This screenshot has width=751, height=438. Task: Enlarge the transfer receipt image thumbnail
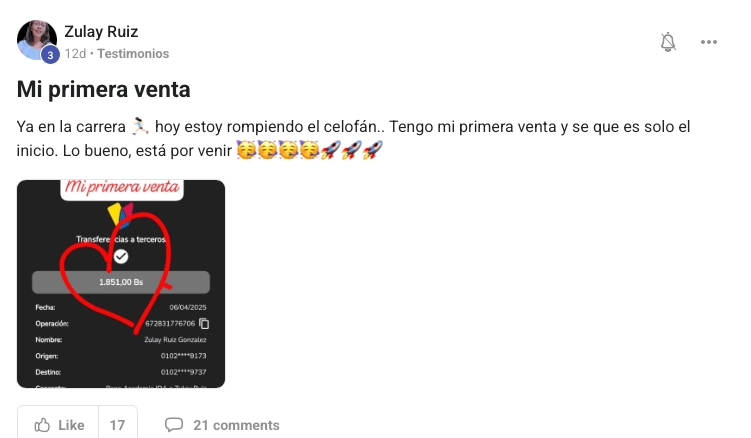pos(121,284)
